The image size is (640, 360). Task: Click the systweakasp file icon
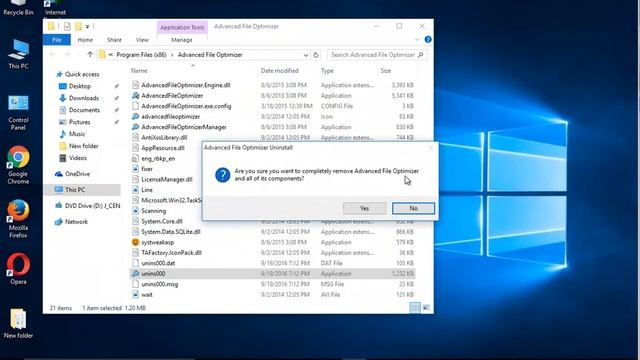coord(136,242)
